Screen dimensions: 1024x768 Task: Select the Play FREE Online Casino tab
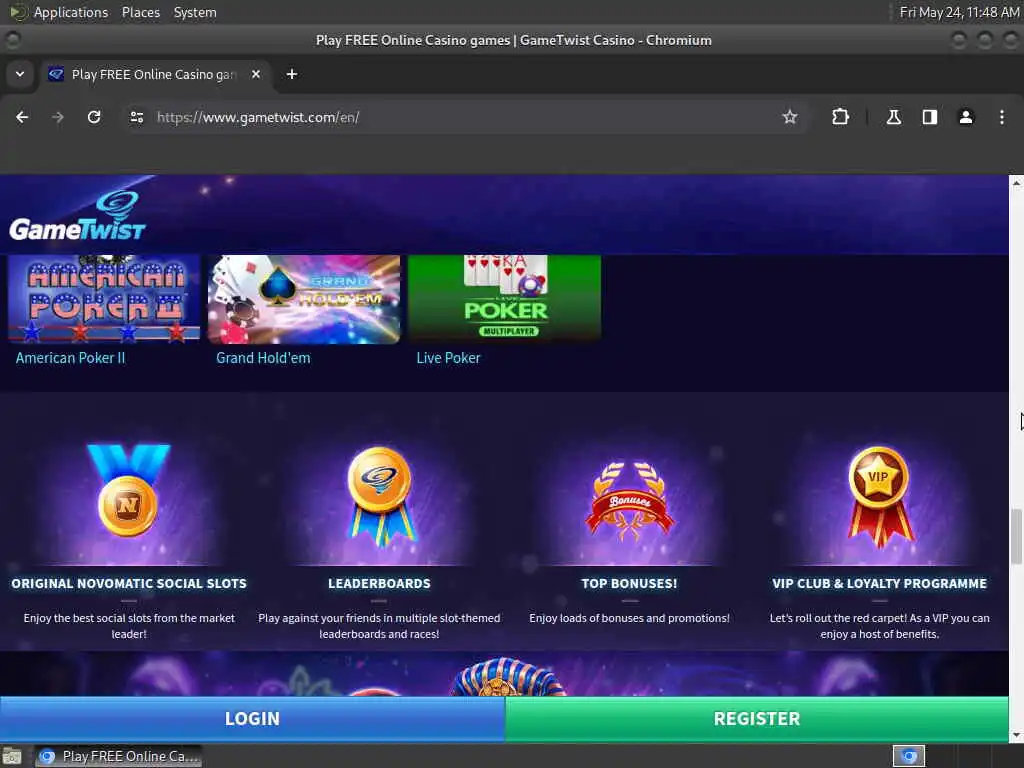coord(153,74)
